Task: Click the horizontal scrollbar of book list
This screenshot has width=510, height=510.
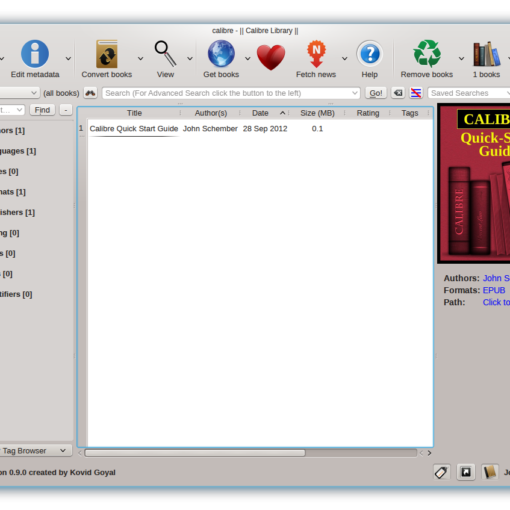Action: pos(195,453)
